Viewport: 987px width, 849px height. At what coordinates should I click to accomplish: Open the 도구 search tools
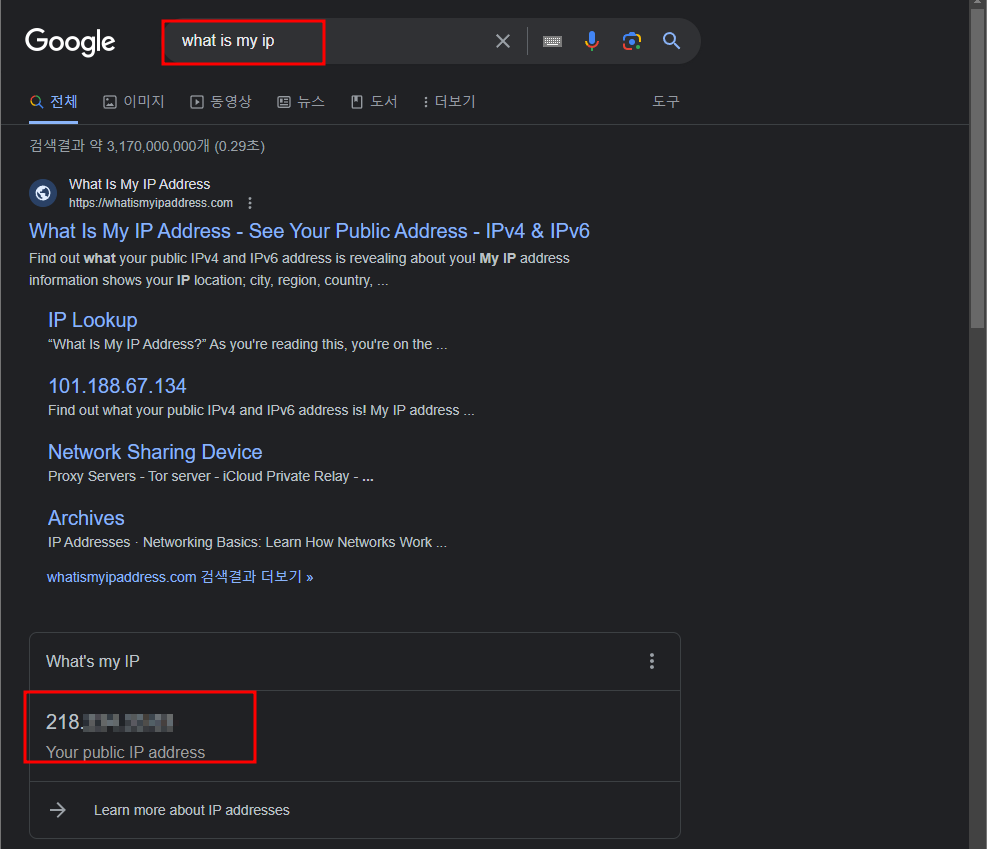pos(665,101)
